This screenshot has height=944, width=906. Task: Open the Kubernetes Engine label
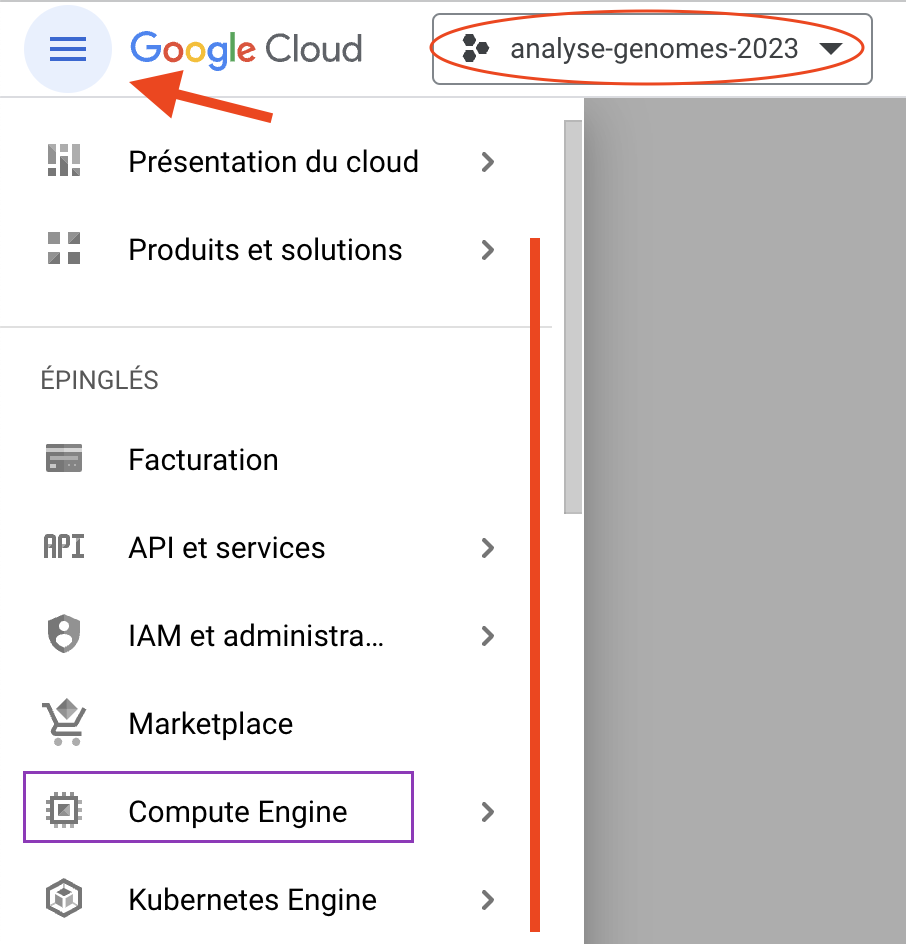(252, 900)
